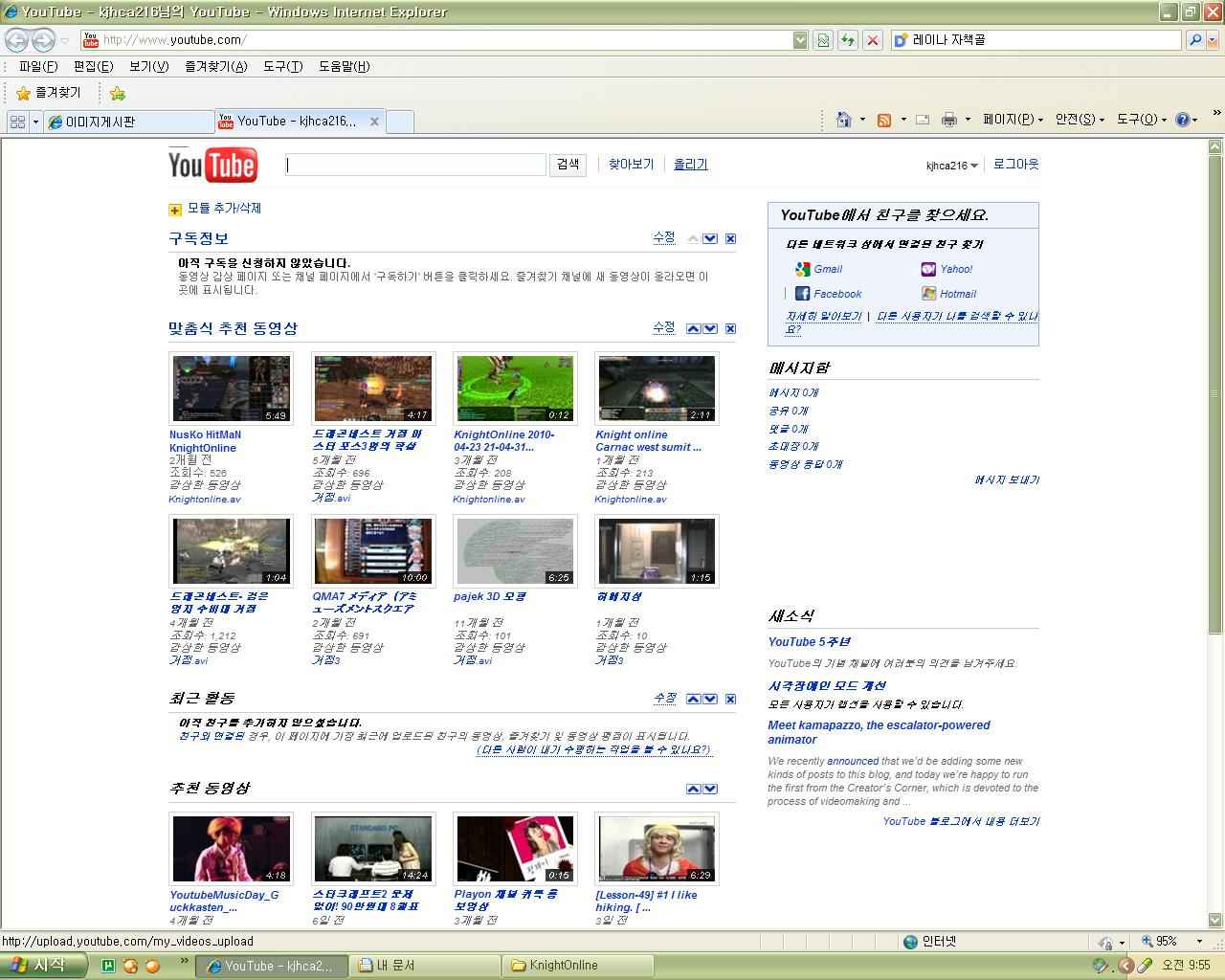This screenshot has height=980, width=1225.
Task: Click the RSS Feeds icon
Action: point(884,120)
